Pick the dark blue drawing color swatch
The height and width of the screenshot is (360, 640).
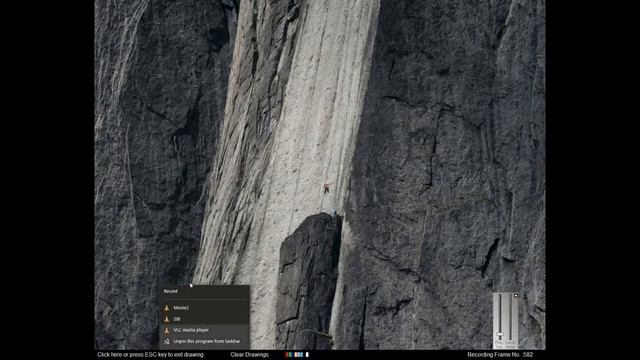coord(293,355)
